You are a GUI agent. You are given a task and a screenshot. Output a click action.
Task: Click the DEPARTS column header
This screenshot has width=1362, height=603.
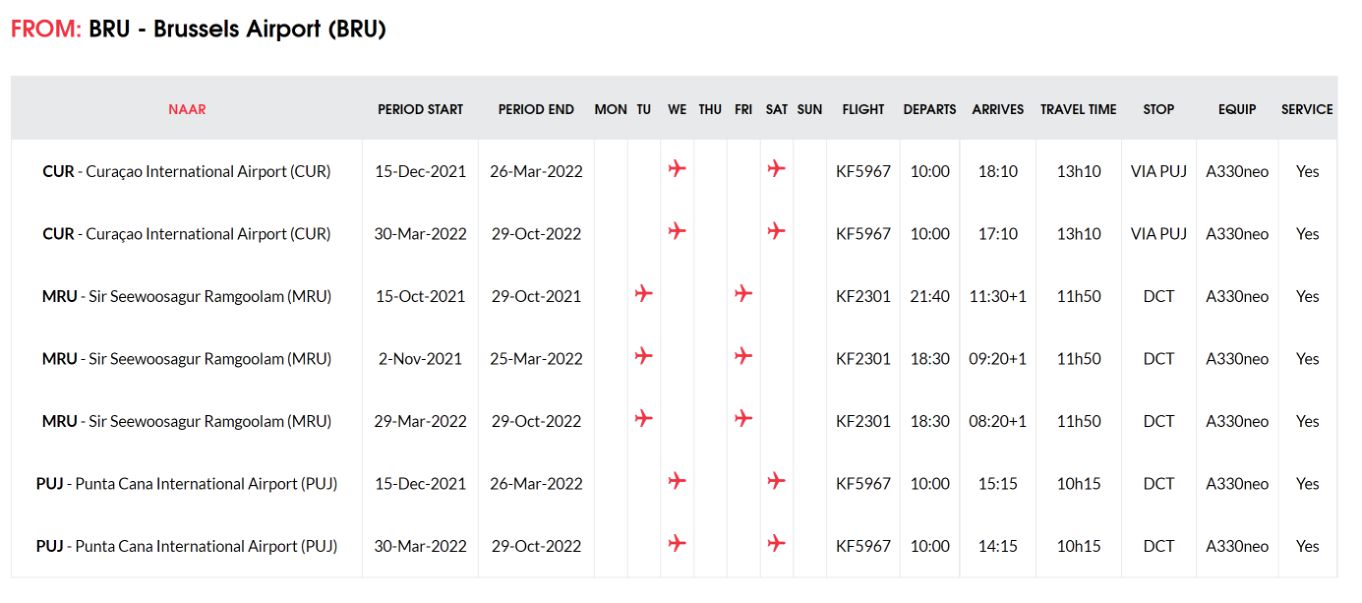[929, 109]
